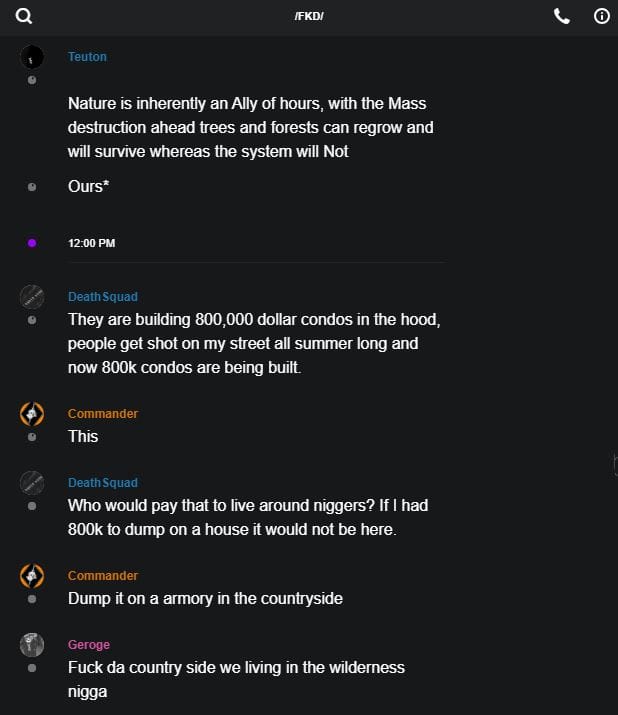Open the Teuton username link

click(x=87, y=57)
